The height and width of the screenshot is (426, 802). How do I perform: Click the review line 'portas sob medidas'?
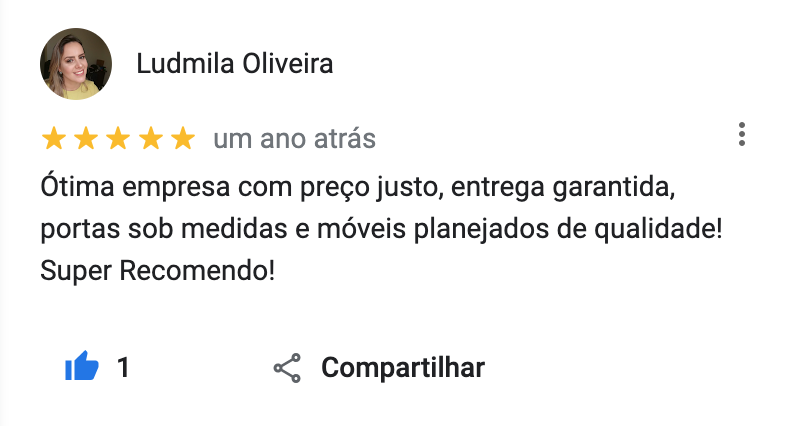tap(381, 229)
